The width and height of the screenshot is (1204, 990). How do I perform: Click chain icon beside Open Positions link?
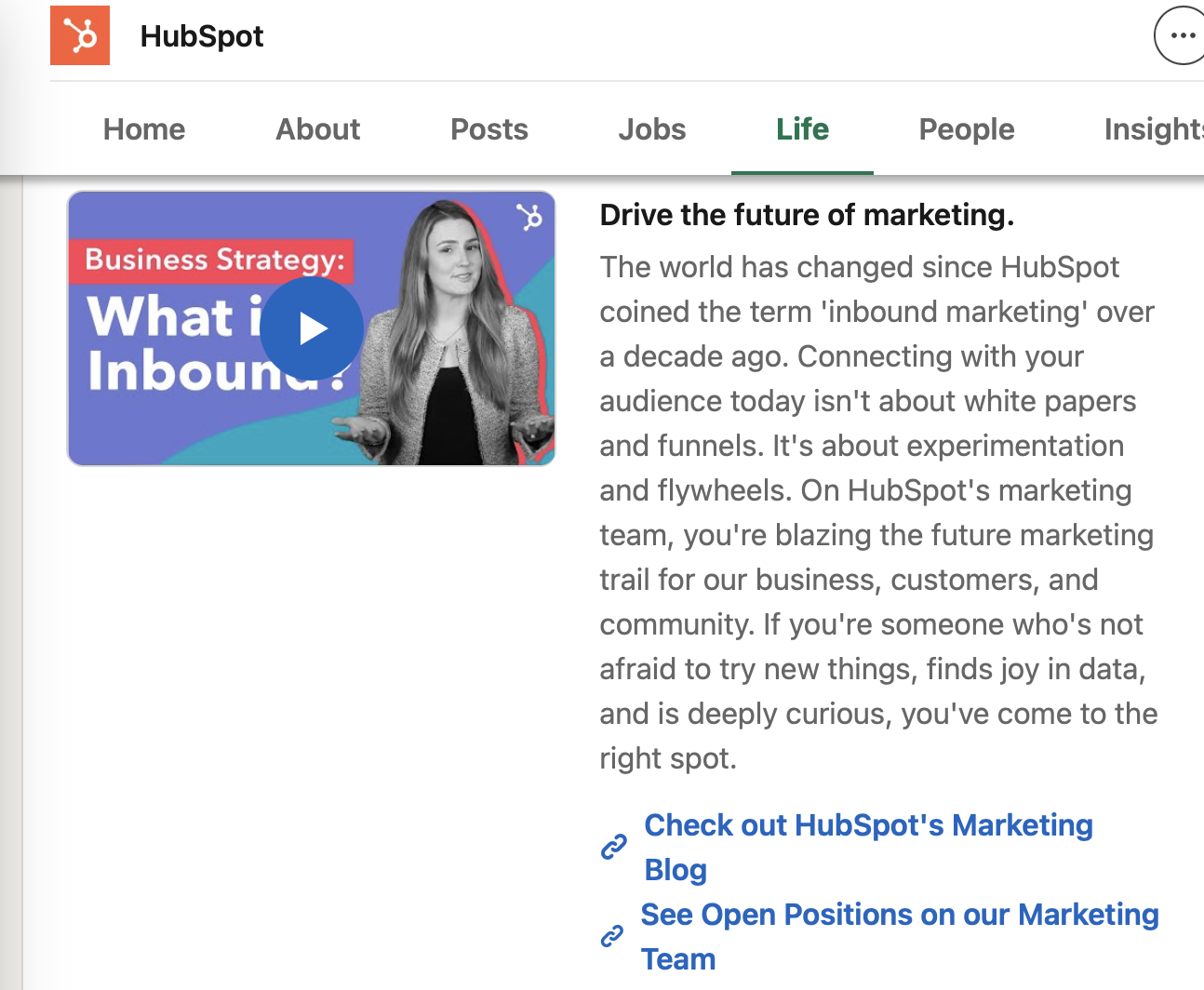pos(611,936)
